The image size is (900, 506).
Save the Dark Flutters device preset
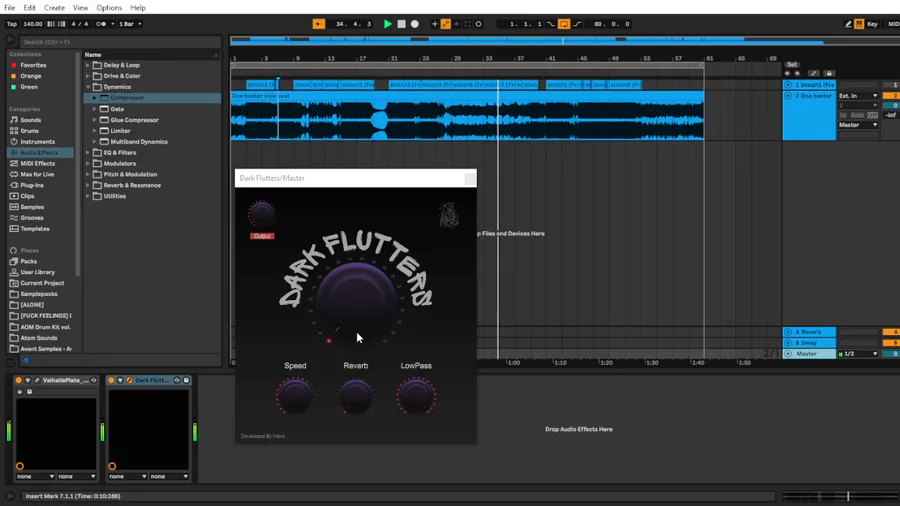click(187, 380)
